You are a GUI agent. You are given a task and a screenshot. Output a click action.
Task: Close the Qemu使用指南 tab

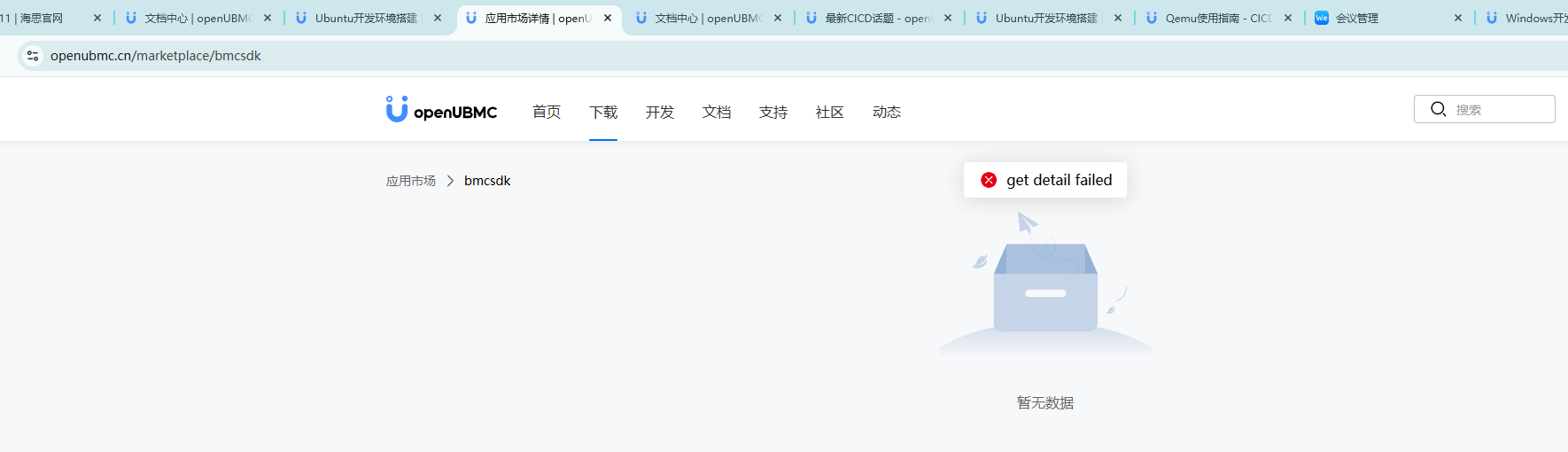pos(1288,18)
